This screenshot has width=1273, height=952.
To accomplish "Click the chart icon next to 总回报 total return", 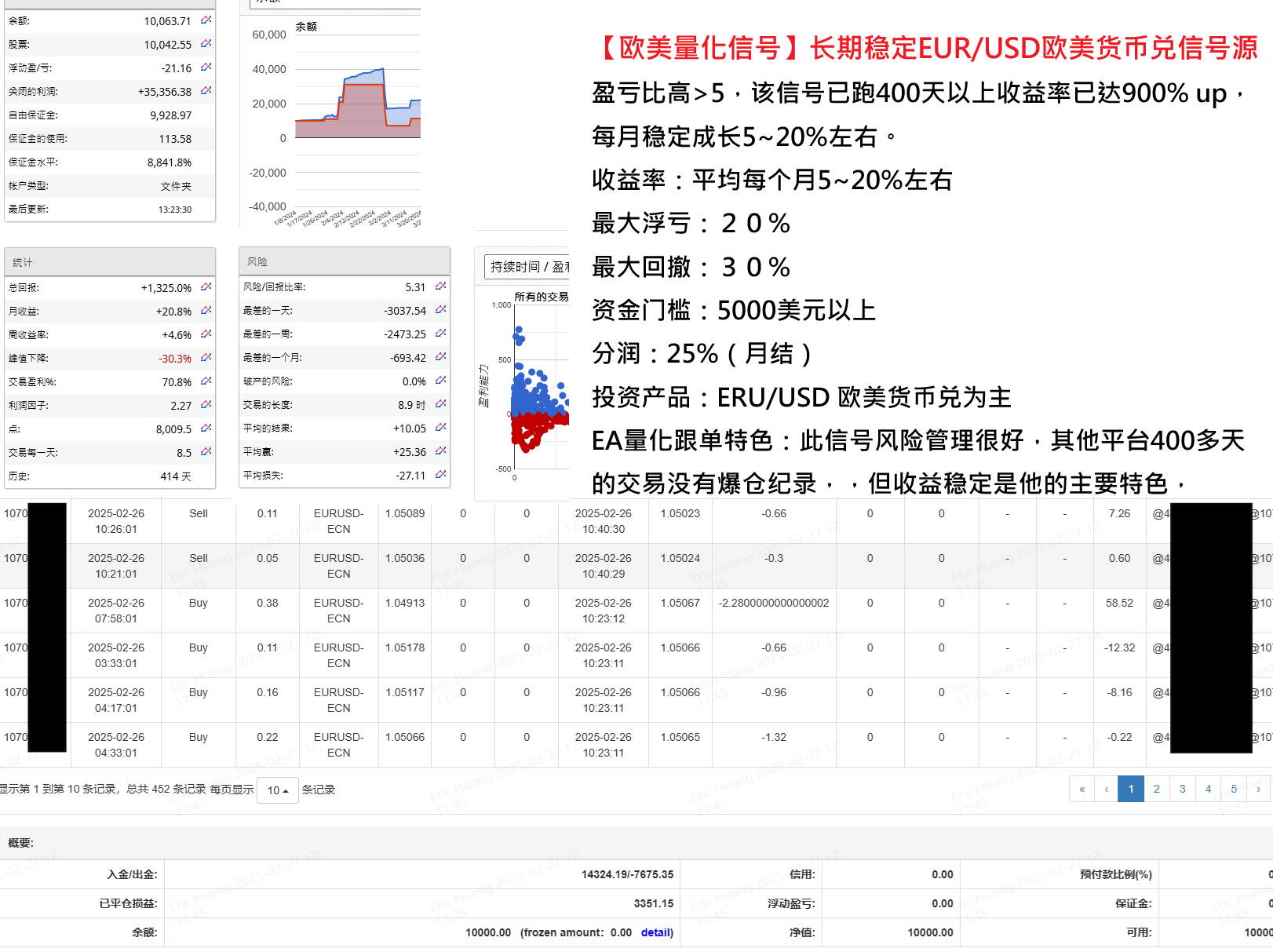I will click(x=206, y=287).
